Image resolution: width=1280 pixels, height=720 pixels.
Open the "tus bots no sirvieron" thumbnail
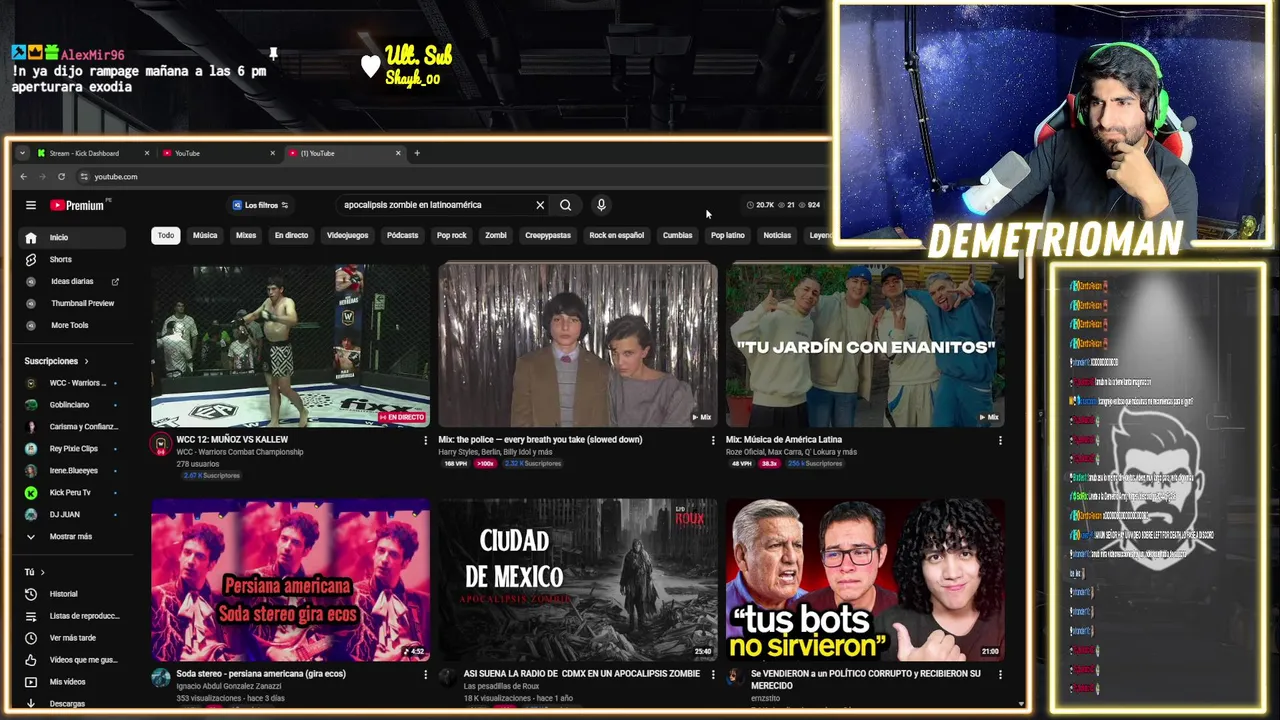[x=865, y=580]
